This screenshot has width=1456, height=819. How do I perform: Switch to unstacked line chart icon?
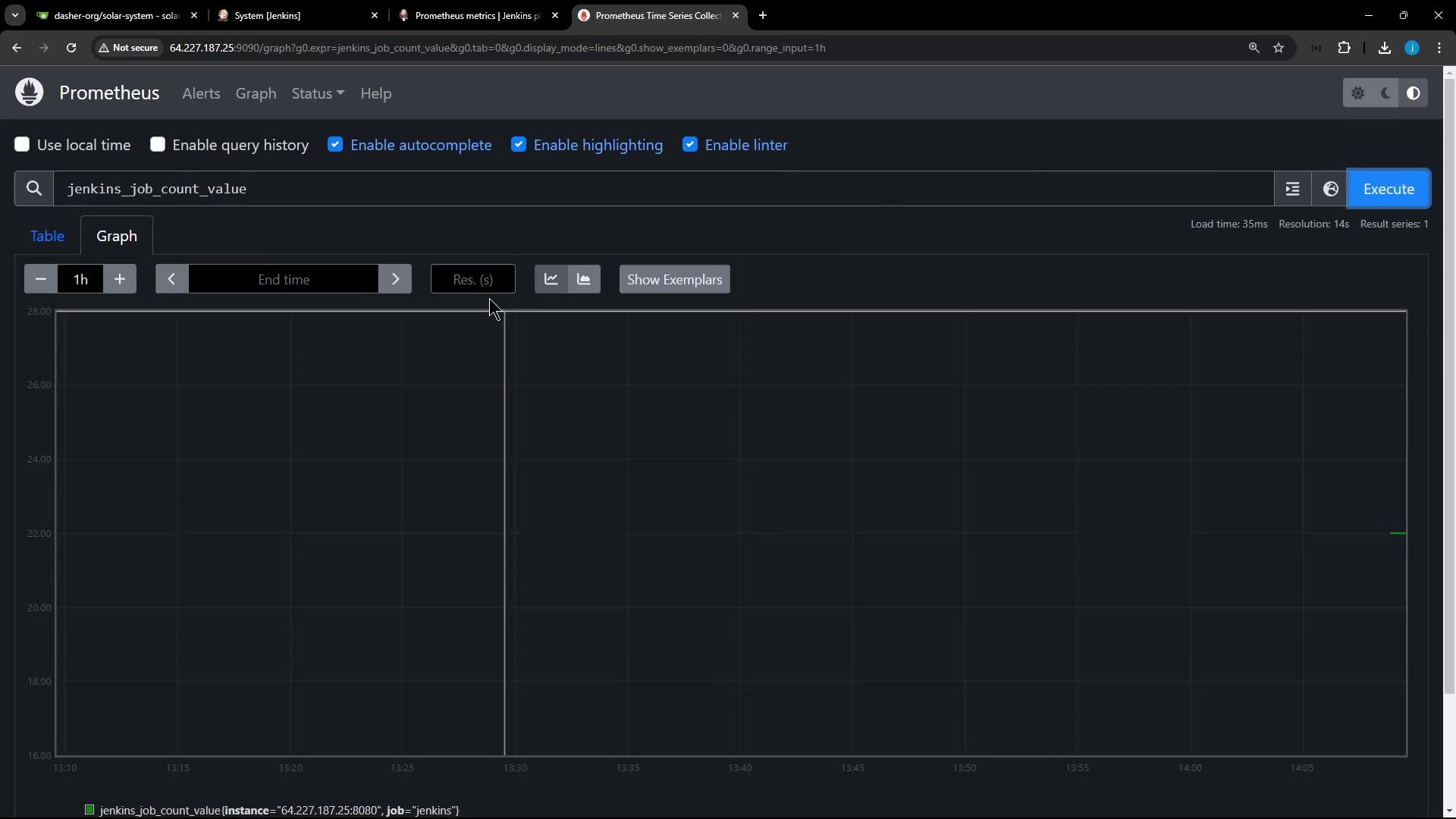551,279
